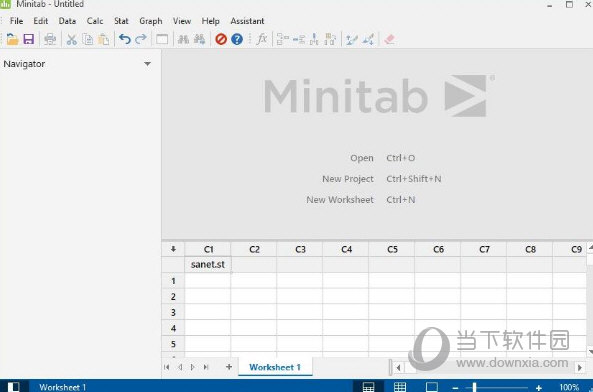Select the C5 column header
Screen dimensions: 593x392
click(392, 249)
